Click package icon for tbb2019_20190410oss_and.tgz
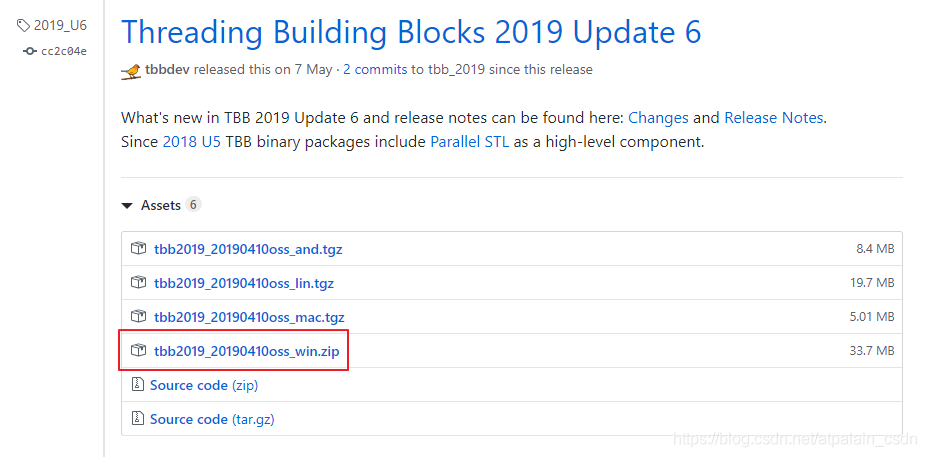This screenshot has width=926, height=457. coord(138,249)
